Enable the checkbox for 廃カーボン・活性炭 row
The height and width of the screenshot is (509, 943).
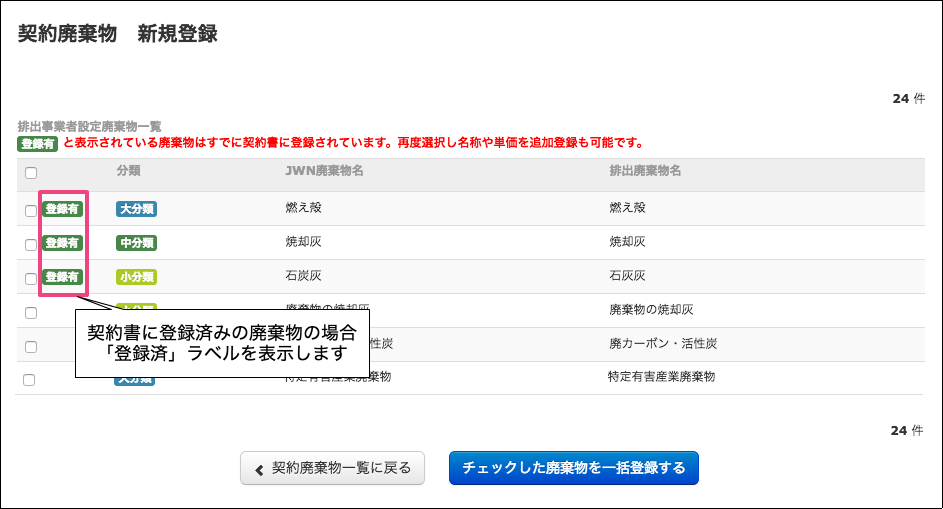tap(29, 346)
